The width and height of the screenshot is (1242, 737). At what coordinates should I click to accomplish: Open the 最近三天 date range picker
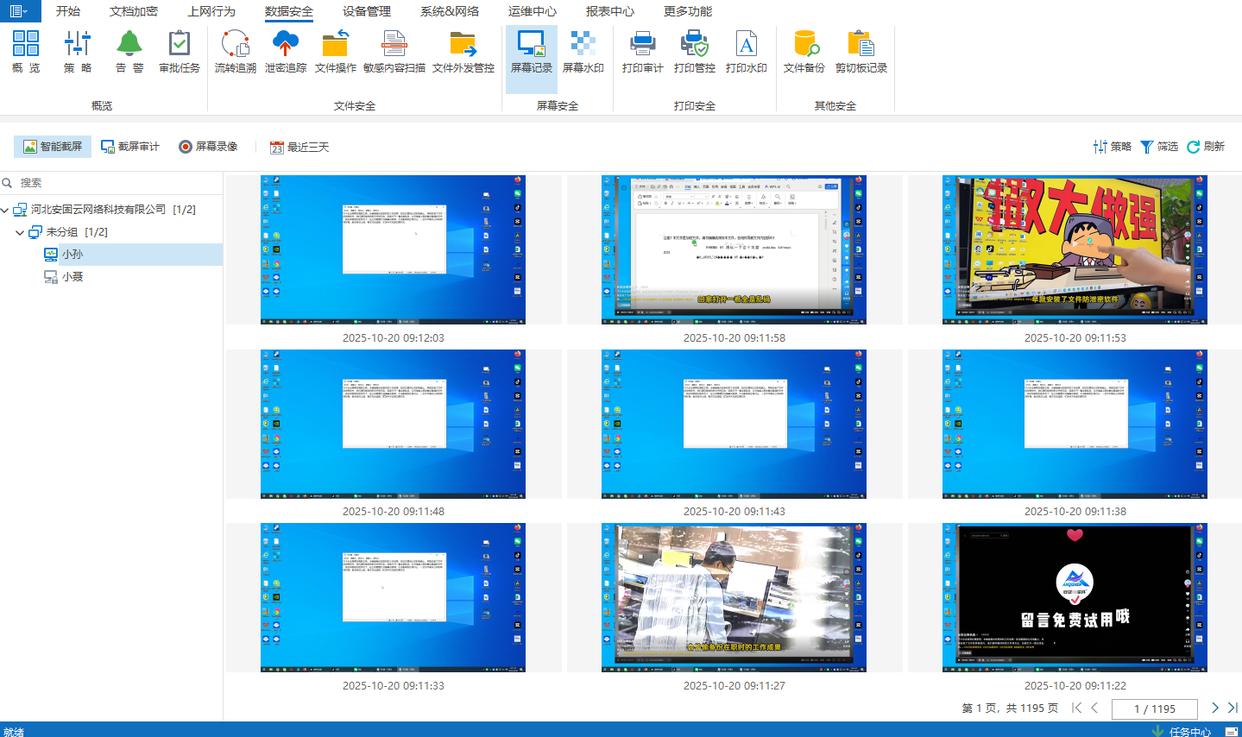[x=299, y=147]
